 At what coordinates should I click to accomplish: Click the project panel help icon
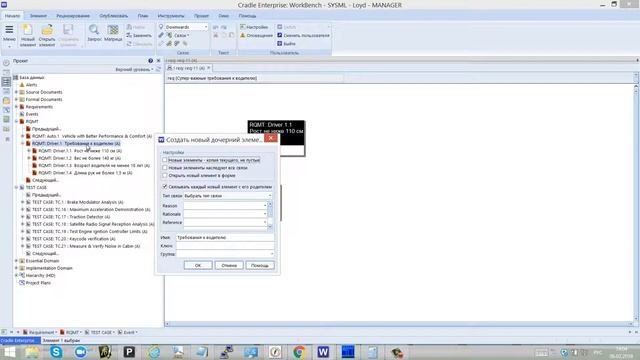click(151, 61)
